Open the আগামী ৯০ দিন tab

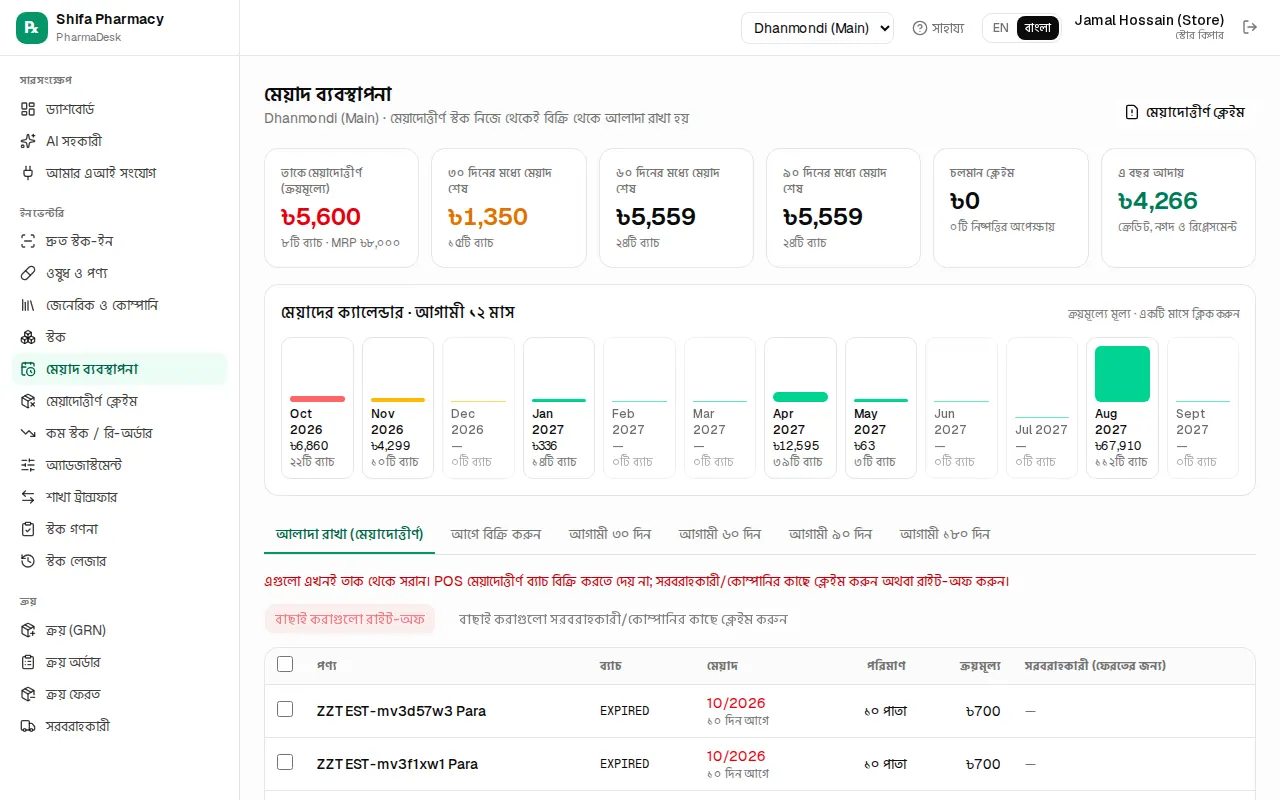pyautogui.click(x=830, y=534)
